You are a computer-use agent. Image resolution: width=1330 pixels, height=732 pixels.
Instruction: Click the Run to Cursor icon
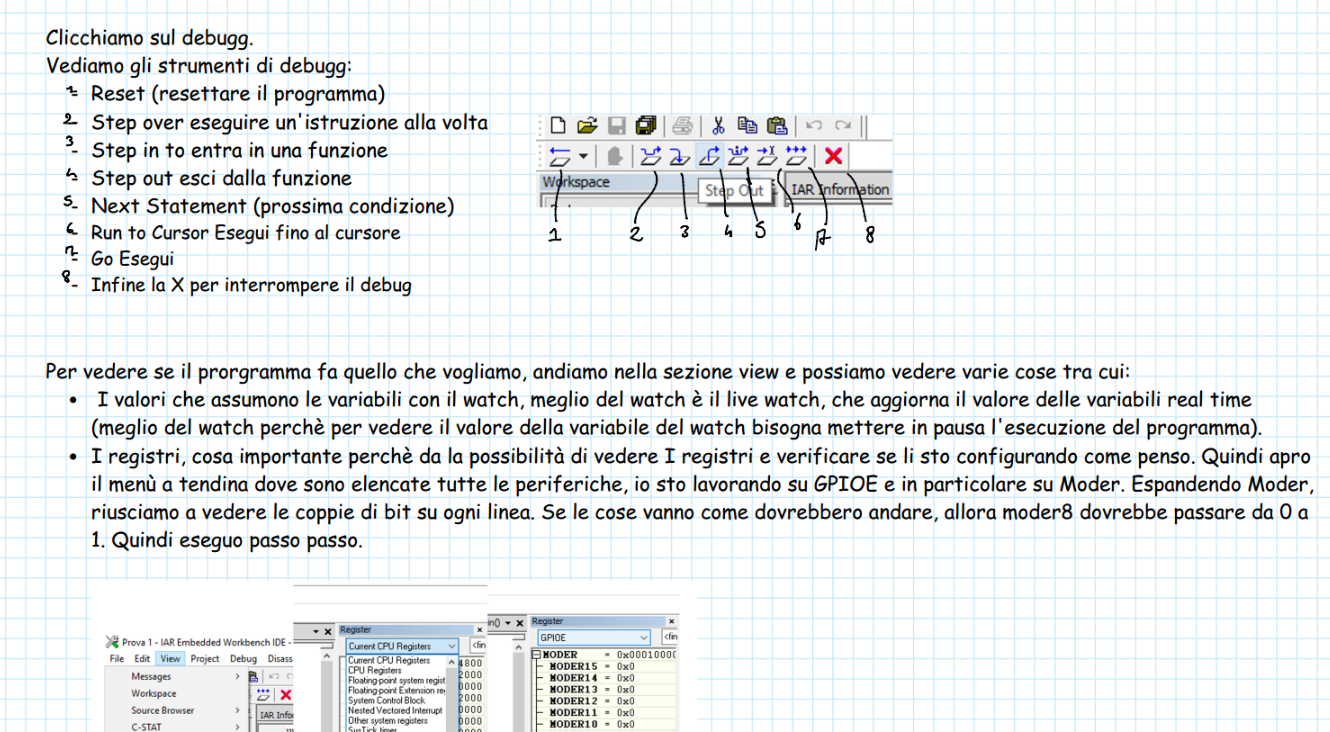[x=767, y=156]
